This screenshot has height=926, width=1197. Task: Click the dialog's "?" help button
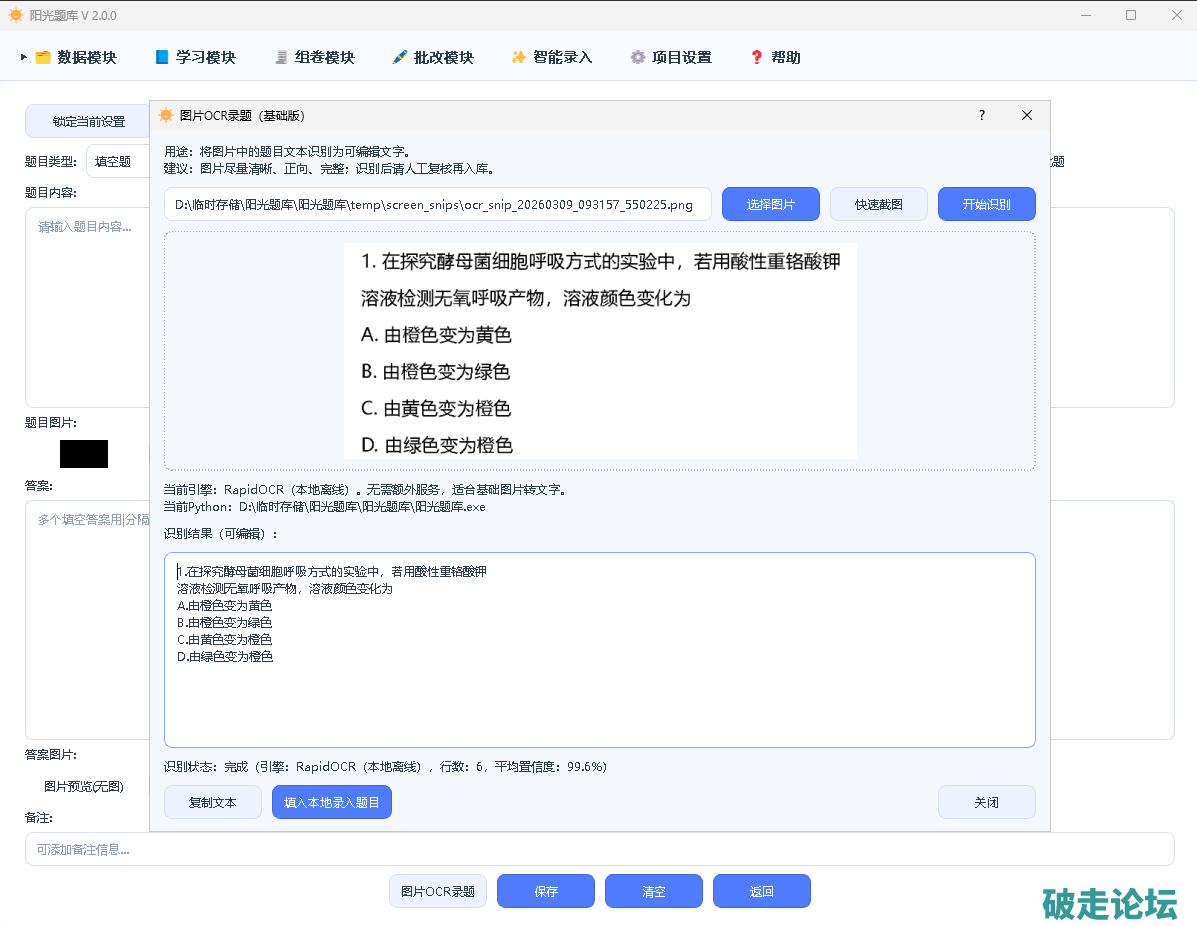[x=982, y=115]
